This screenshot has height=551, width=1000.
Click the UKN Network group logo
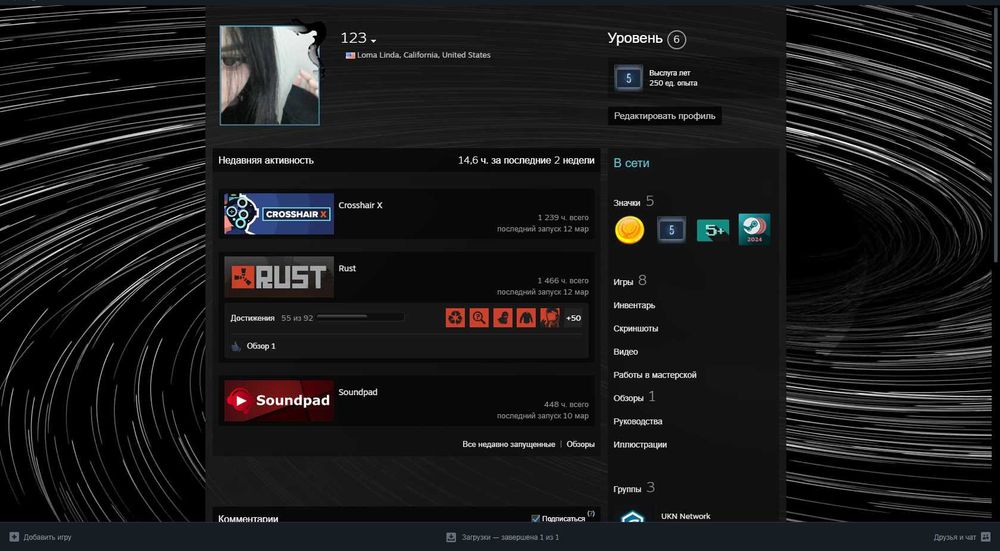click(x=633, y=517)
